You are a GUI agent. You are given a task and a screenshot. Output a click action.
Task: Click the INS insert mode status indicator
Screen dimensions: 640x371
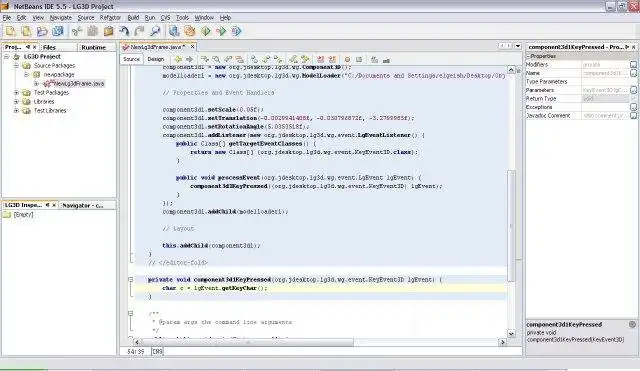pos(157,351)
